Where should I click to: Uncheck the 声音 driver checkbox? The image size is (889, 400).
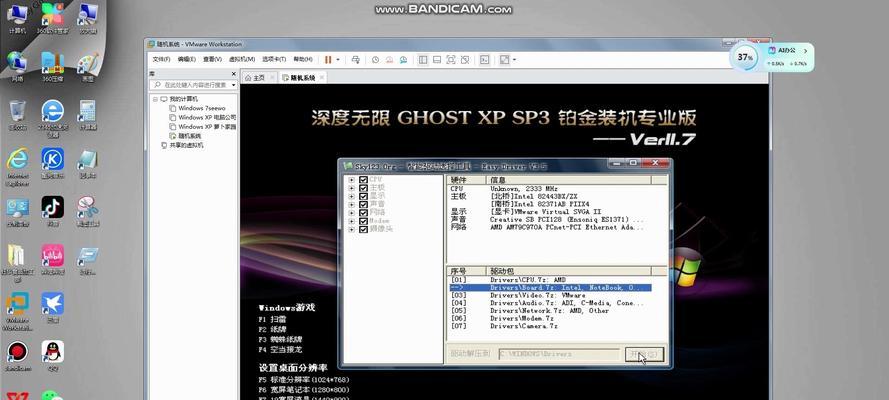[363, 205]
